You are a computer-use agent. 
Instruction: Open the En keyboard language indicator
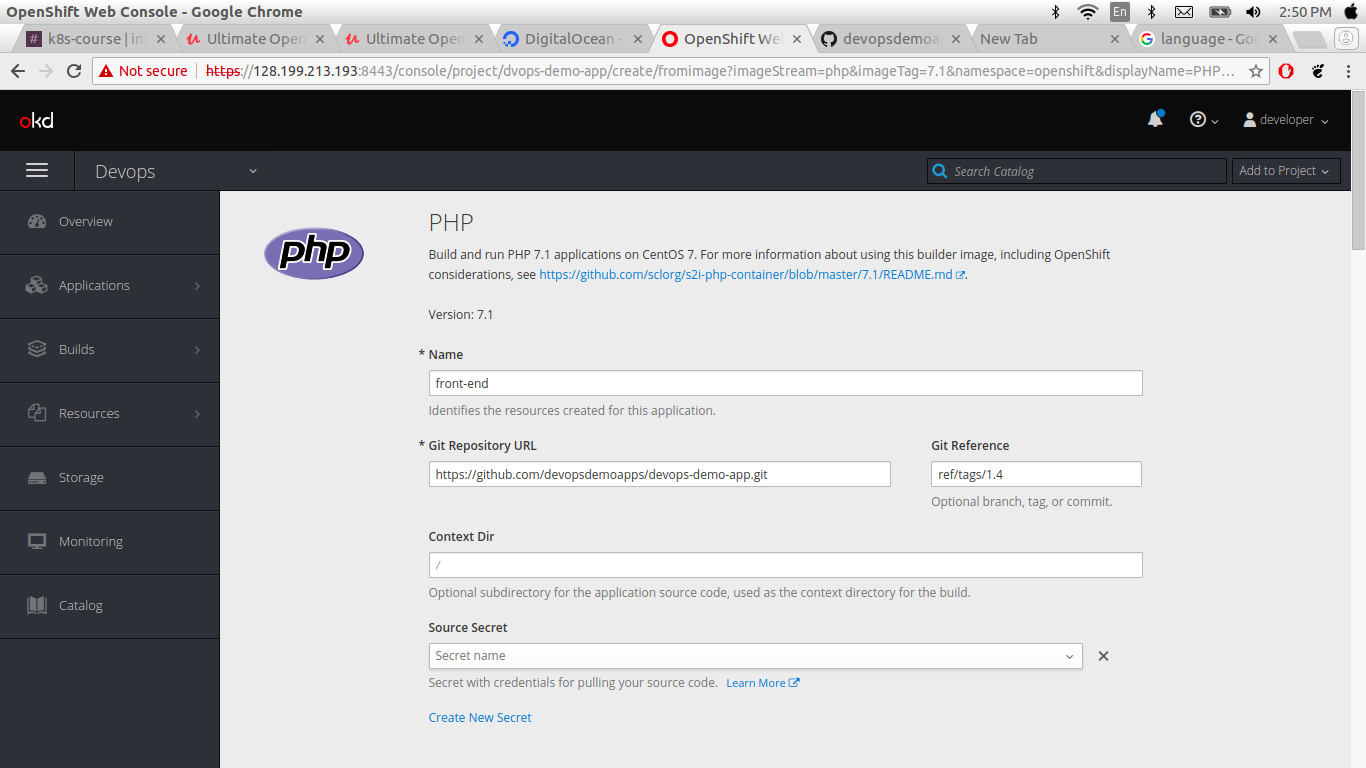point(1119,12)
